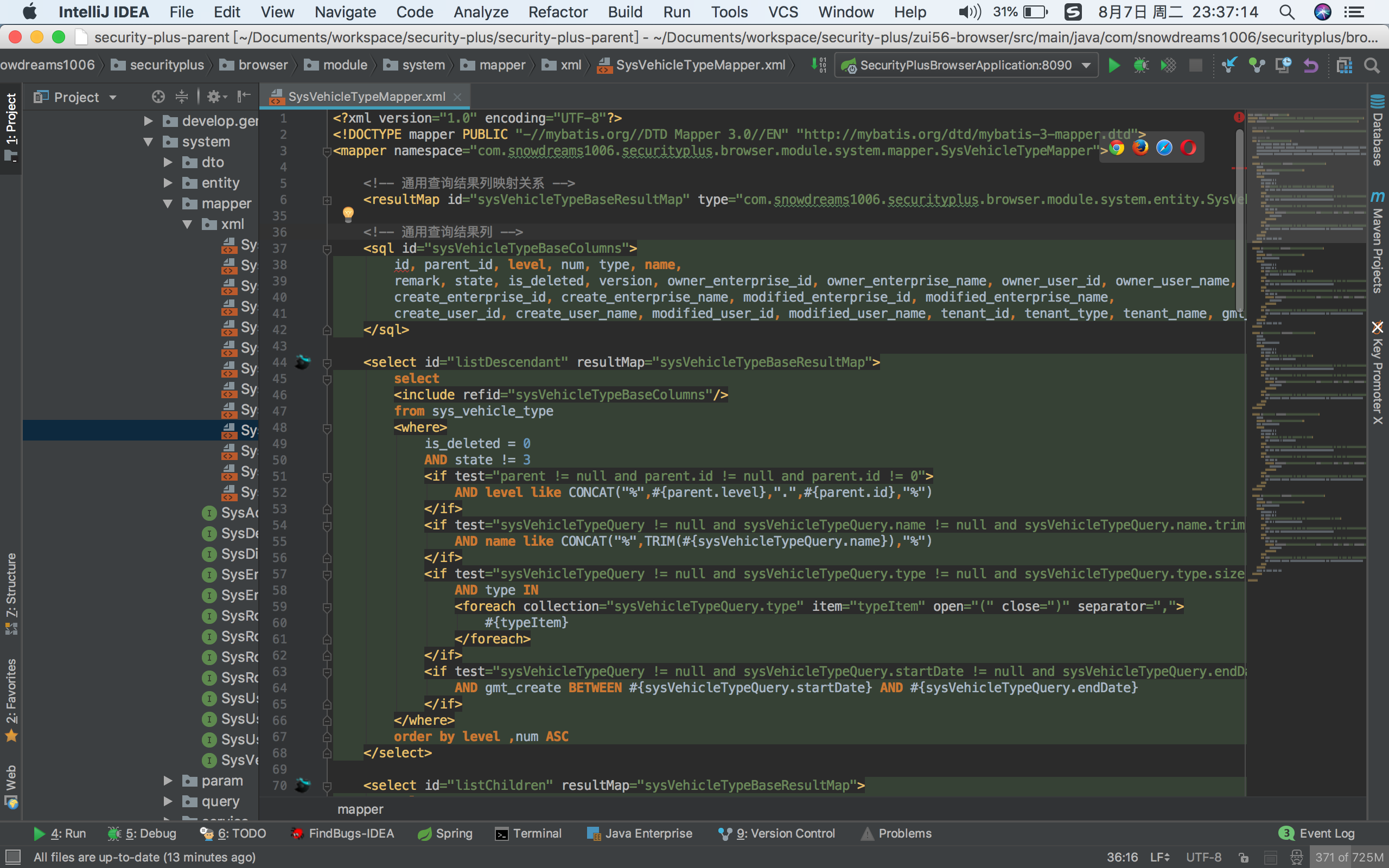The image size is (1389, 868).
Task: Close the SysVehicleTypeMapper.xml tab
Action: 457,97
